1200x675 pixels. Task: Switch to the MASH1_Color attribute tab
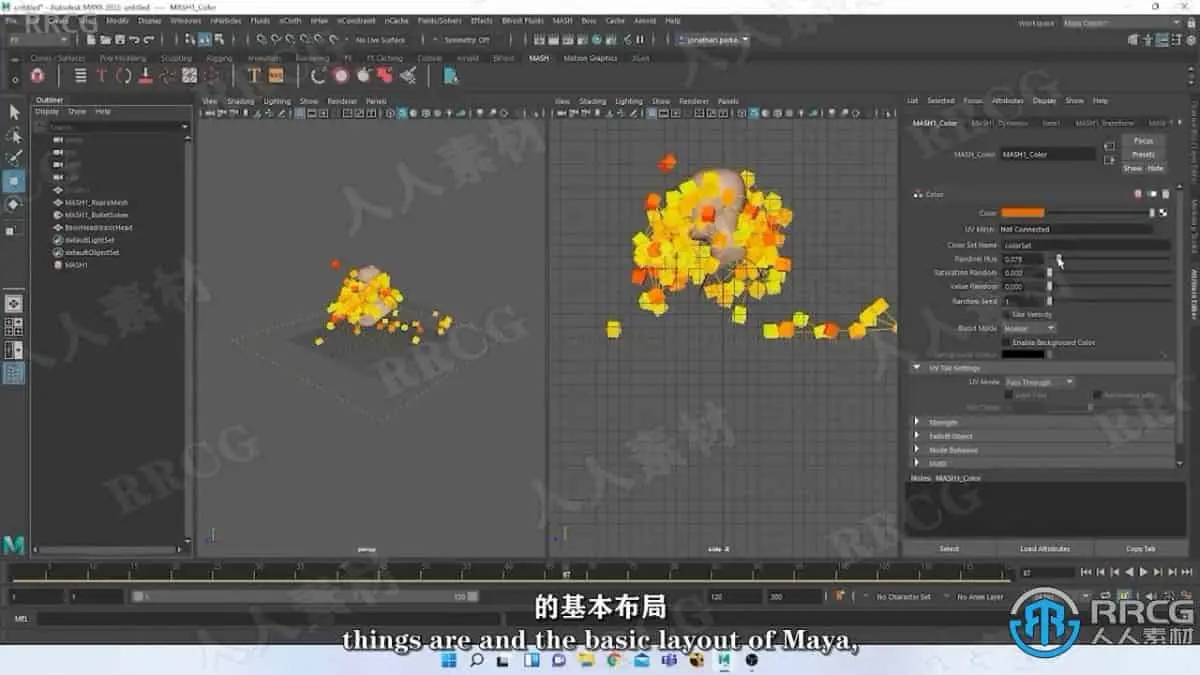(936, 123)
